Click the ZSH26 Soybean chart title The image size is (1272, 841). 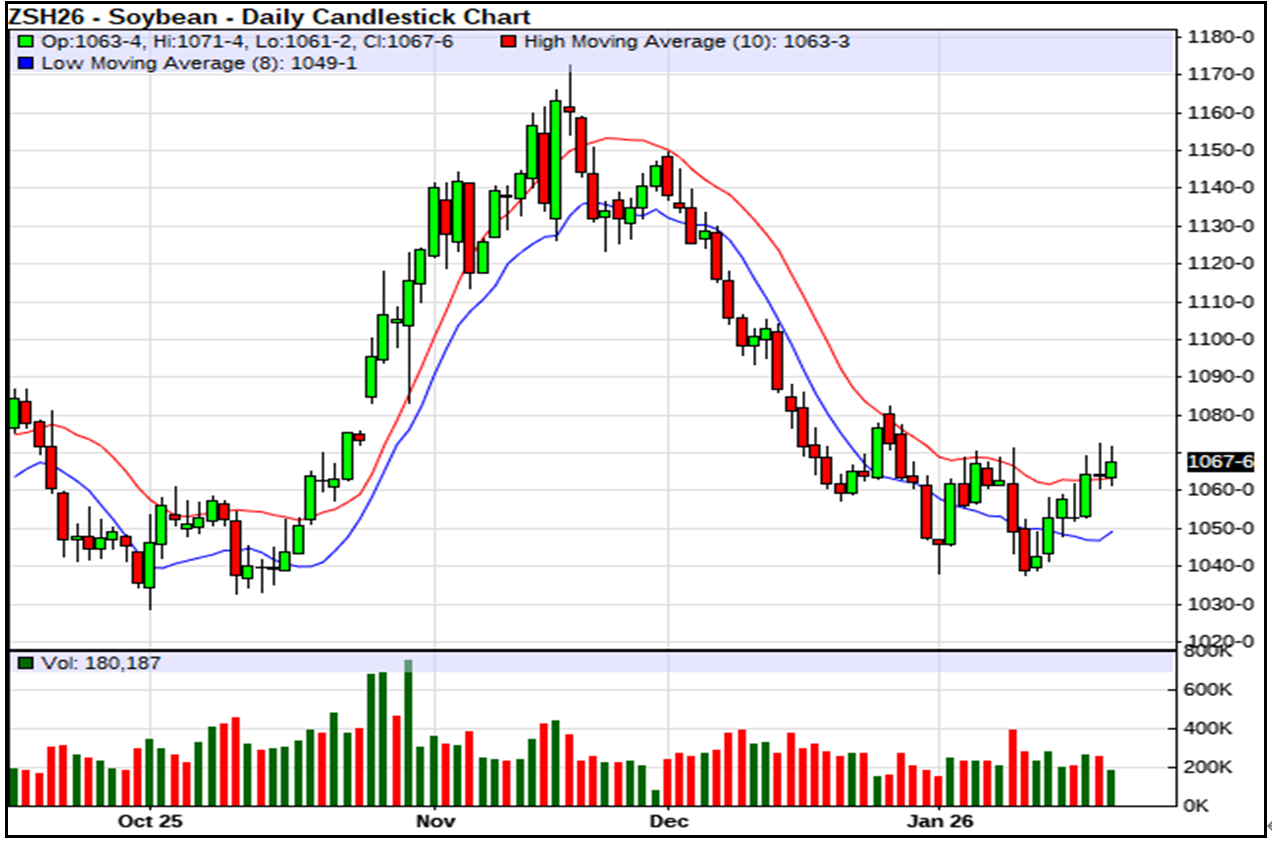(270, 17)
